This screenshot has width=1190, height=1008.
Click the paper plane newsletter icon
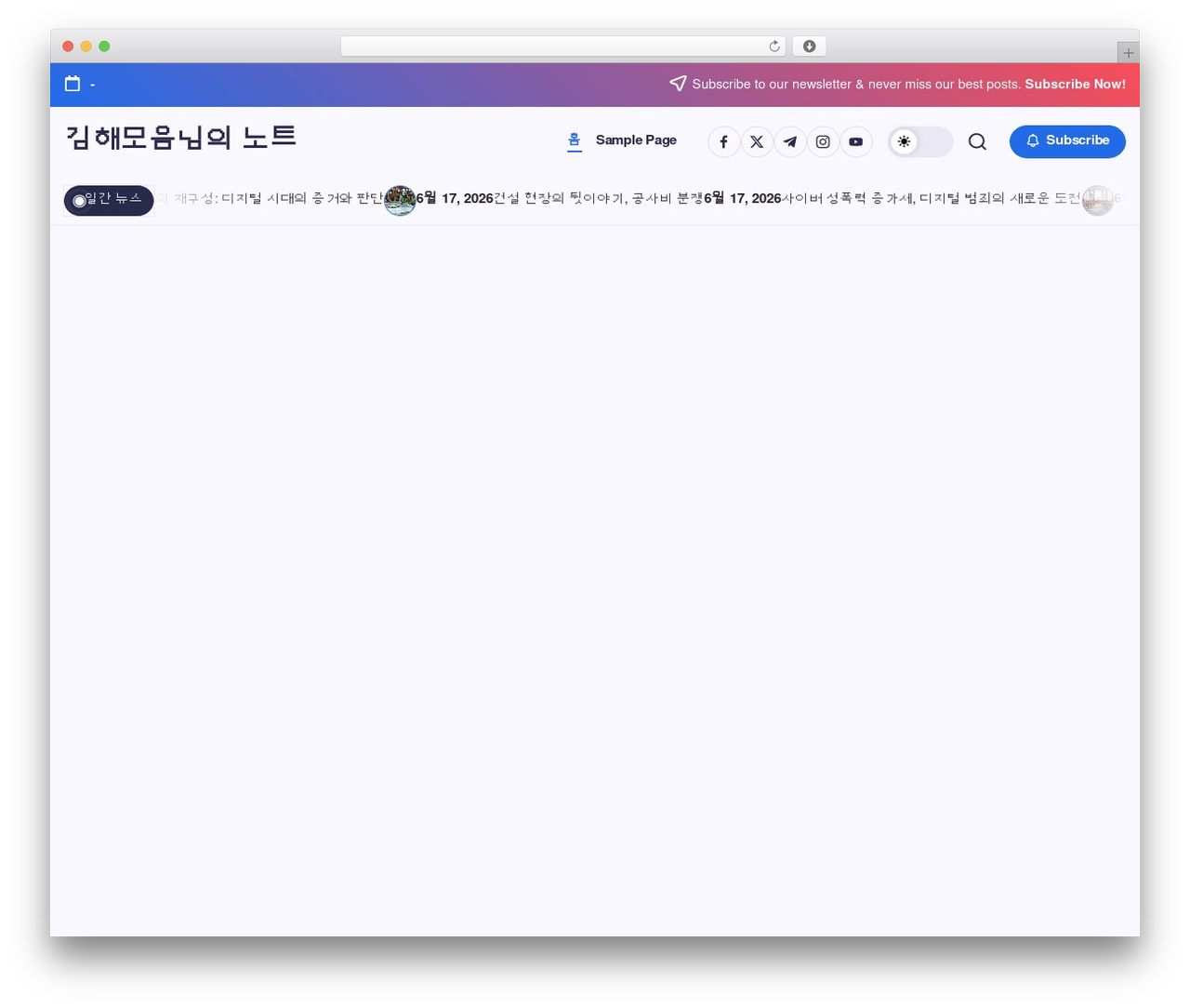(678, 84)
